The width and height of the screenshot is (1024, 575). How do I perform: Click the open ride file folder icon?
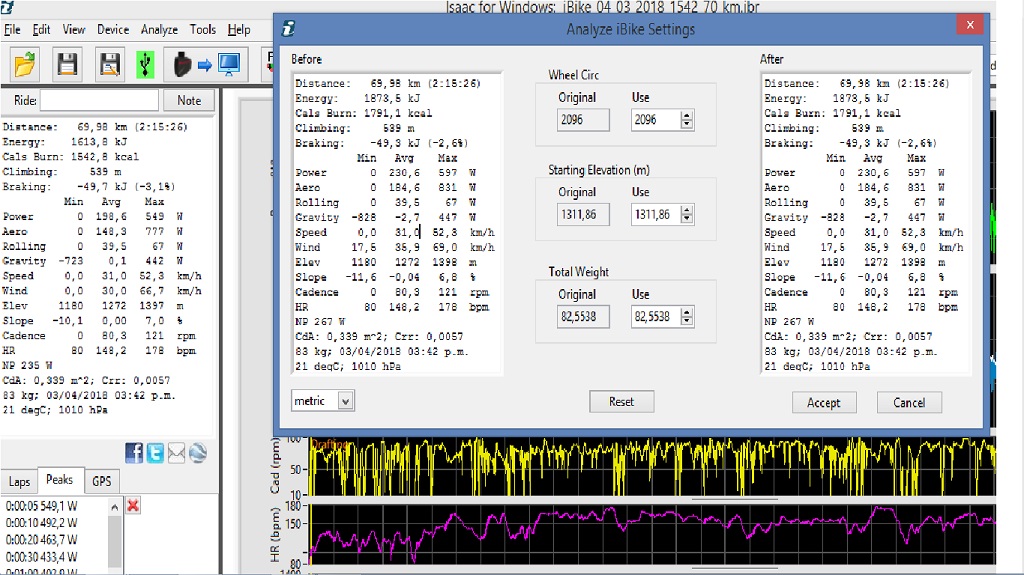[x=25, y=65]
